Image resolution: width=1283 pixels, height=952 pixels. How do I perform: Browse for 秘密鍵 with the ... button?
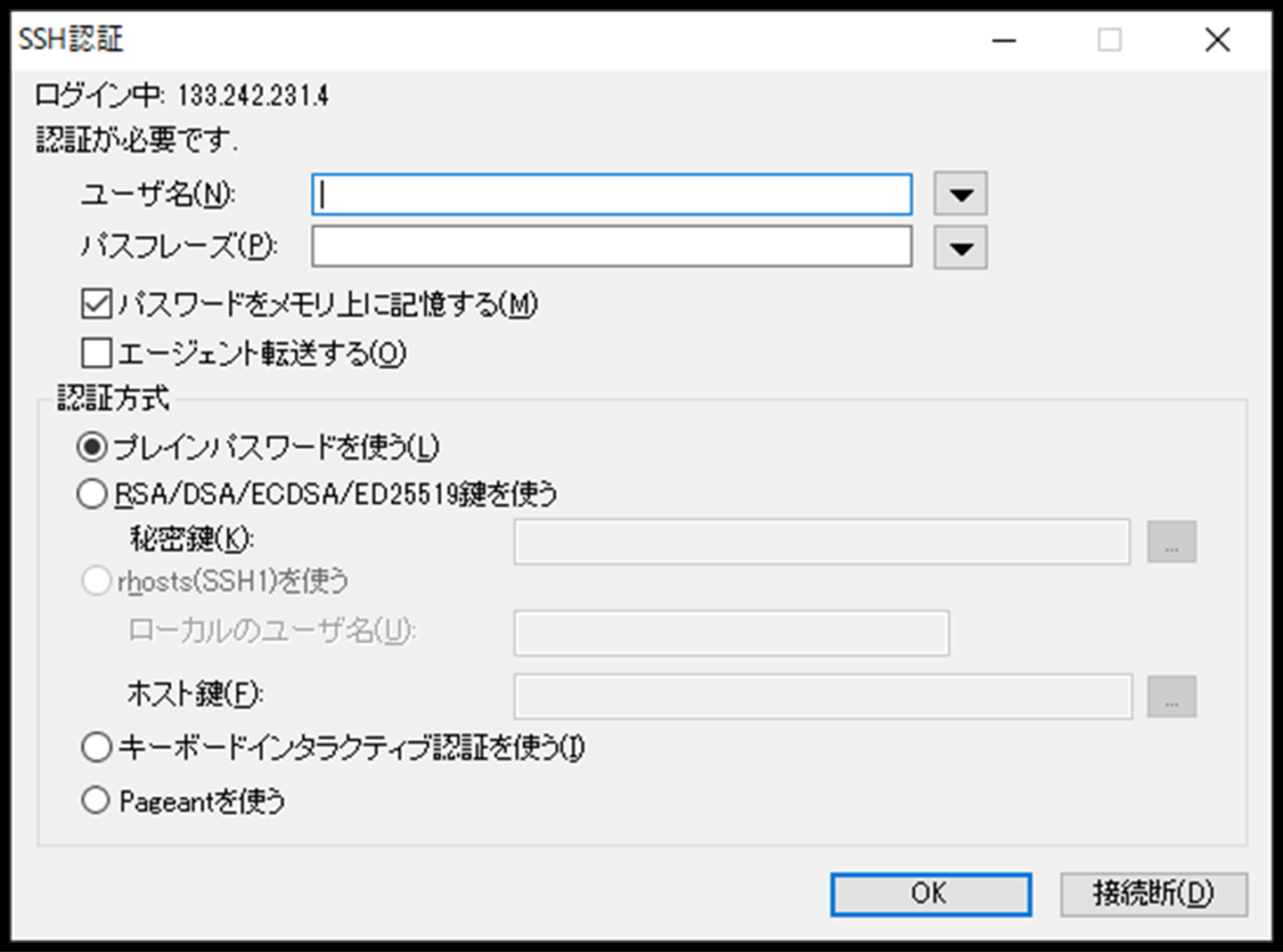pyautogui.click(x=1171, y=541)
